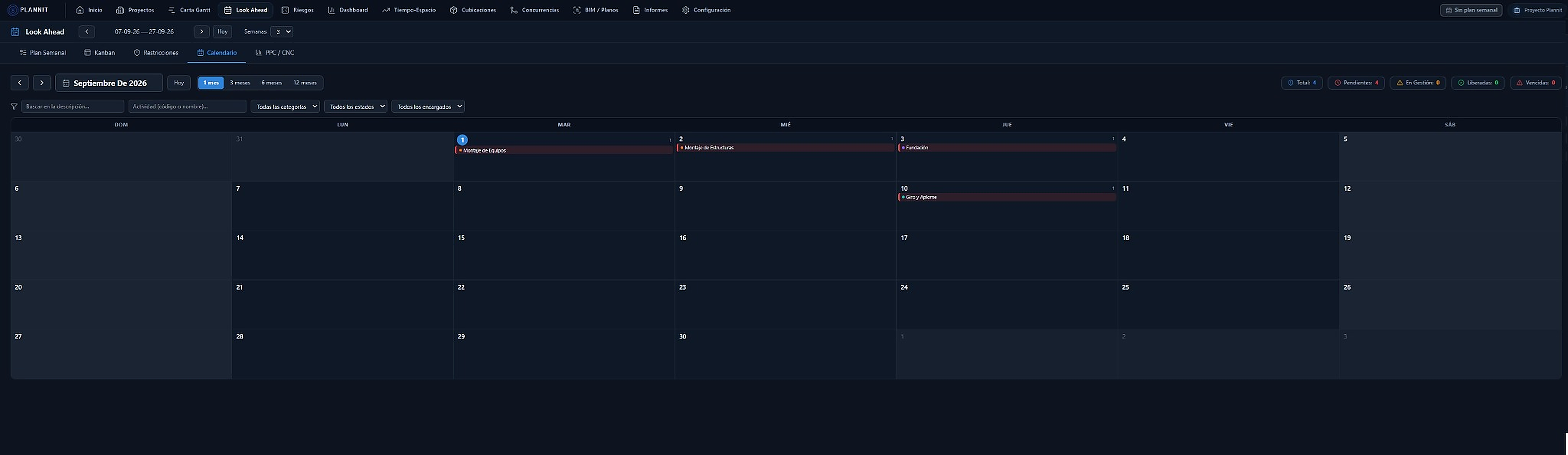Filter by Vencidas: 0 badge

click(x=1535, y=83)
